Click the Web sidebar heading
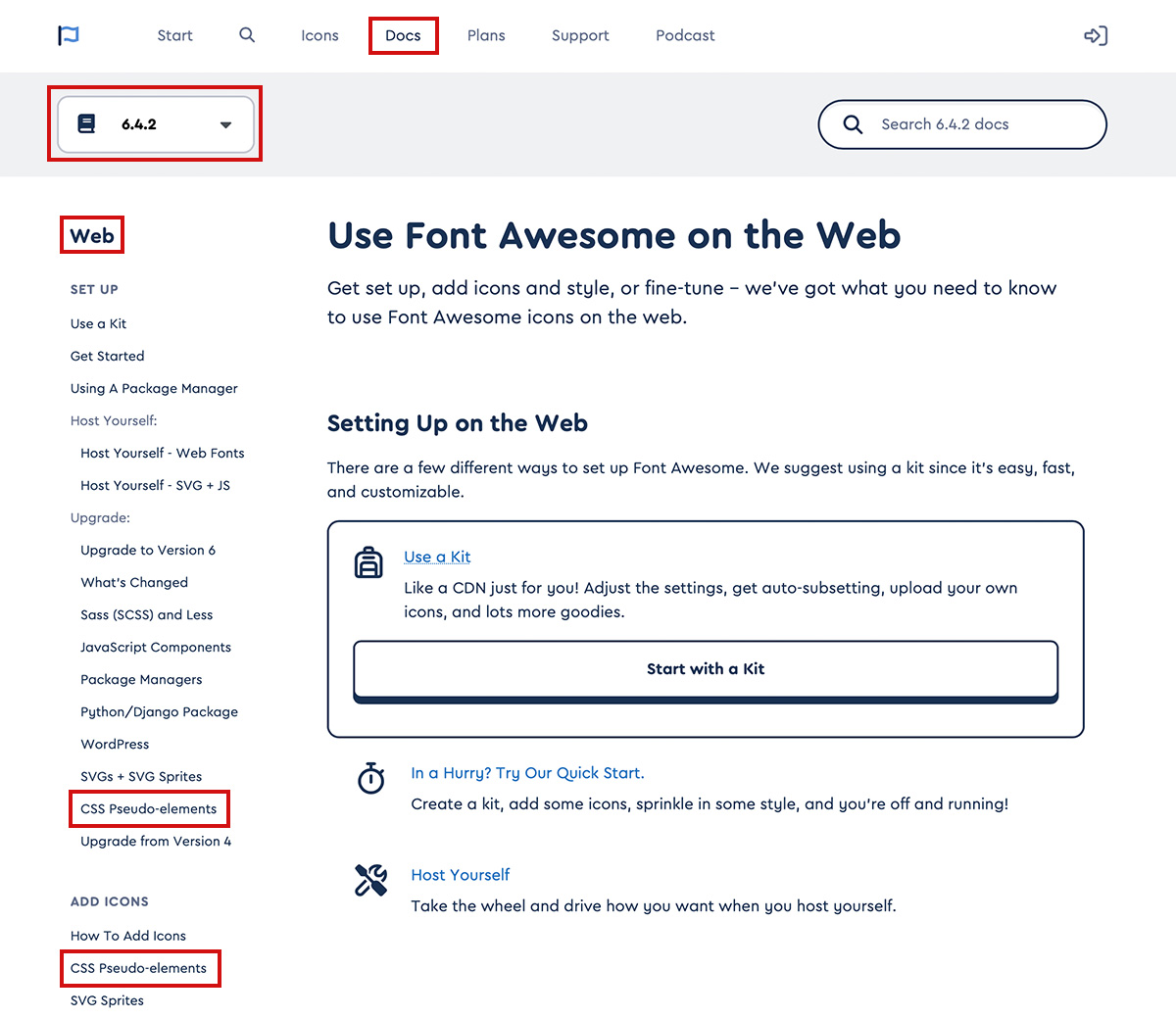The width and height of the screenshot is (1176, 1019). coord(92,235)
